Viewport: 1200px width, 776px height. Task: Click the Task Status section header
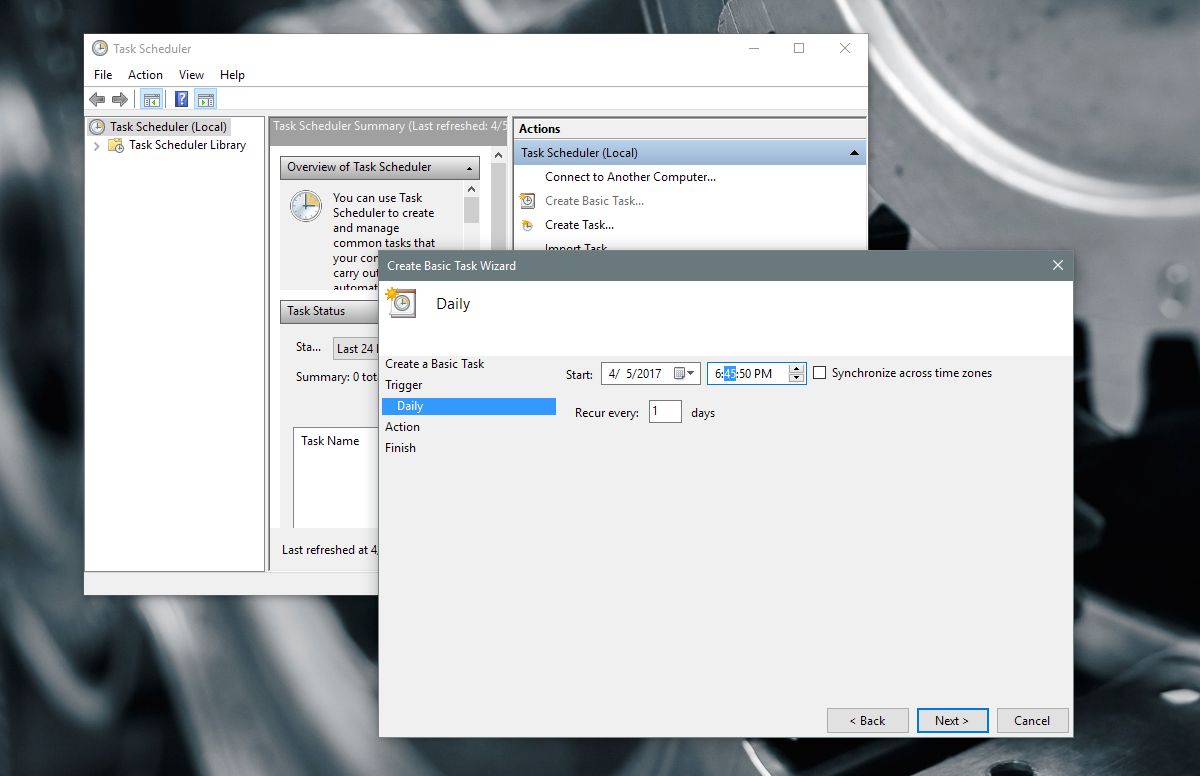(x=330, y=311)
